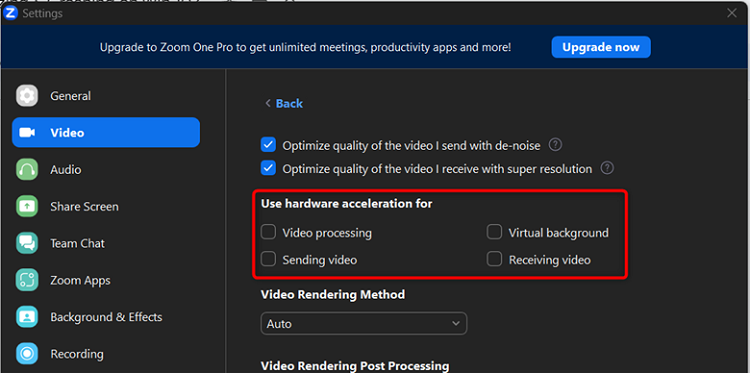750x373 pixels.
Task: Click the Video Rendering Post Processing heading
Action: click(355, 366)
